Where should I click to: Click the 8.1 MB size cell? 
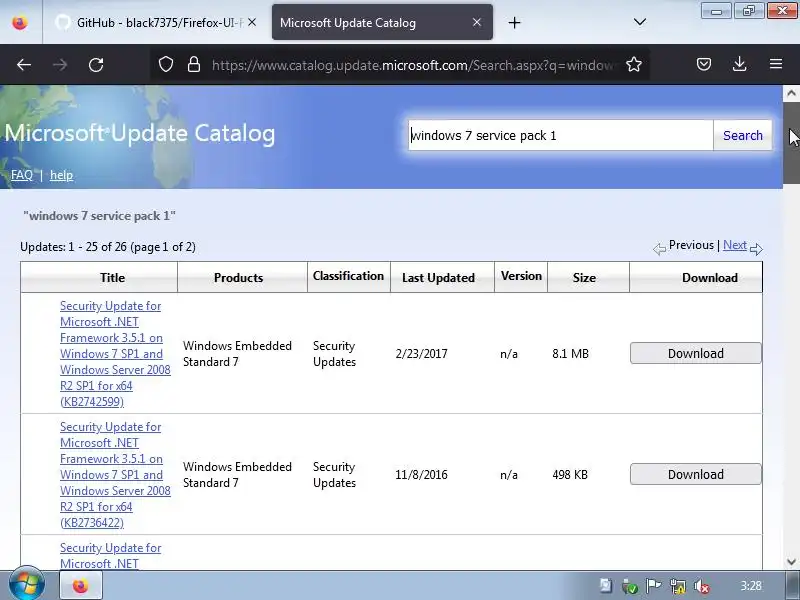point(570,354)
